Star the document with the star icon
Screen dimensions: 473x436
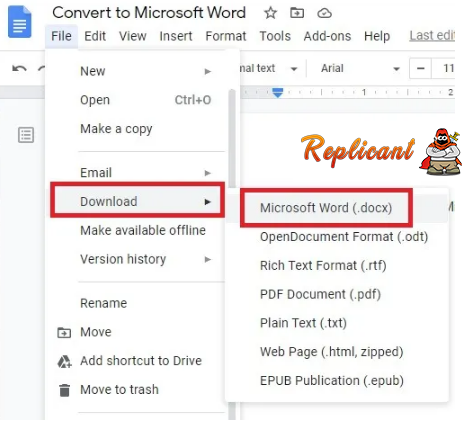coord(270,13)
